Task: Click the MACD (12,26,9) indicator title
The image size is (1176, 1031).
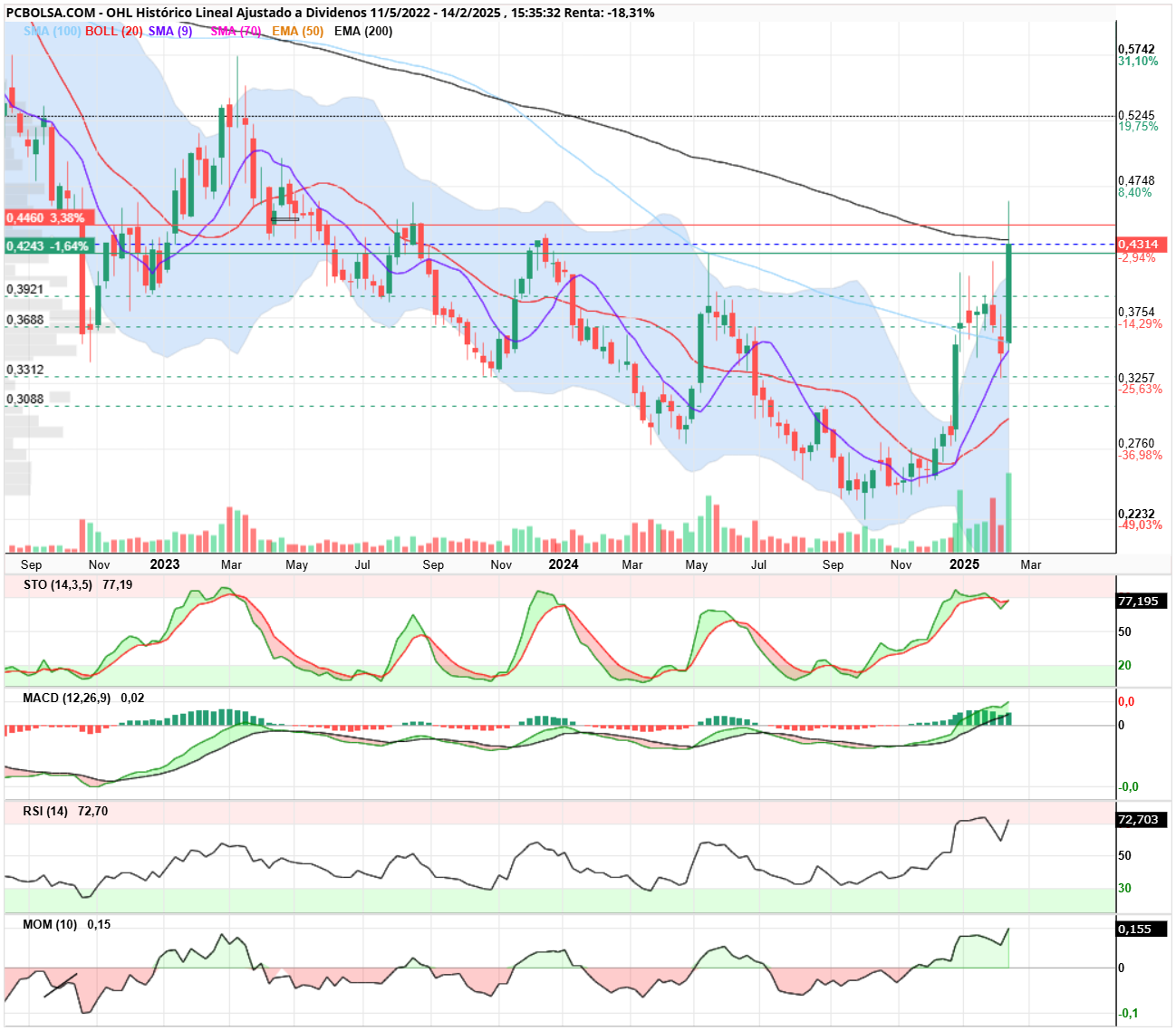Action: click(x=67, y=698)
